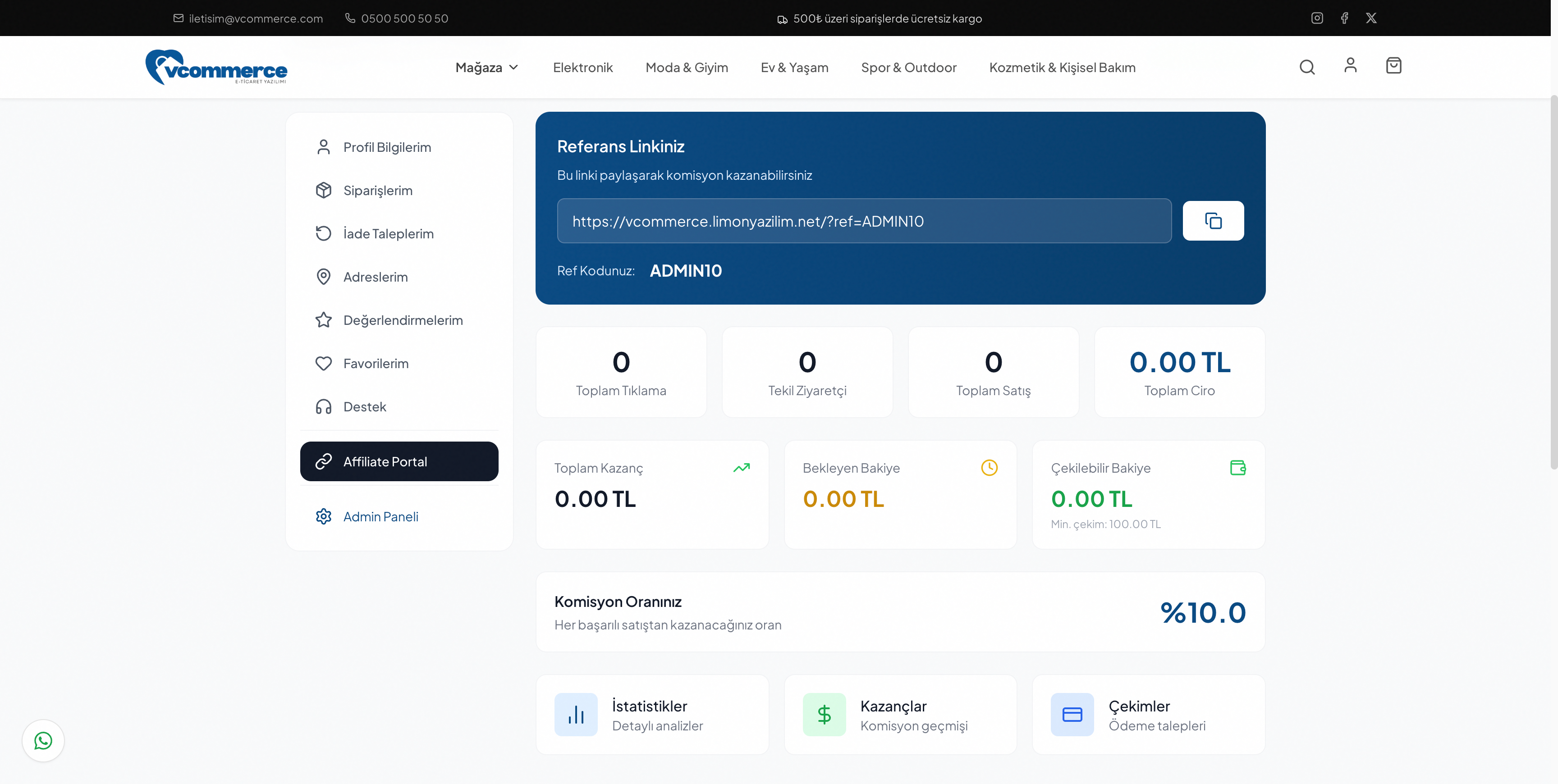Open the shopping bag cart icon
Viewport: 1558px width, 784px height.
[1393, 65]
